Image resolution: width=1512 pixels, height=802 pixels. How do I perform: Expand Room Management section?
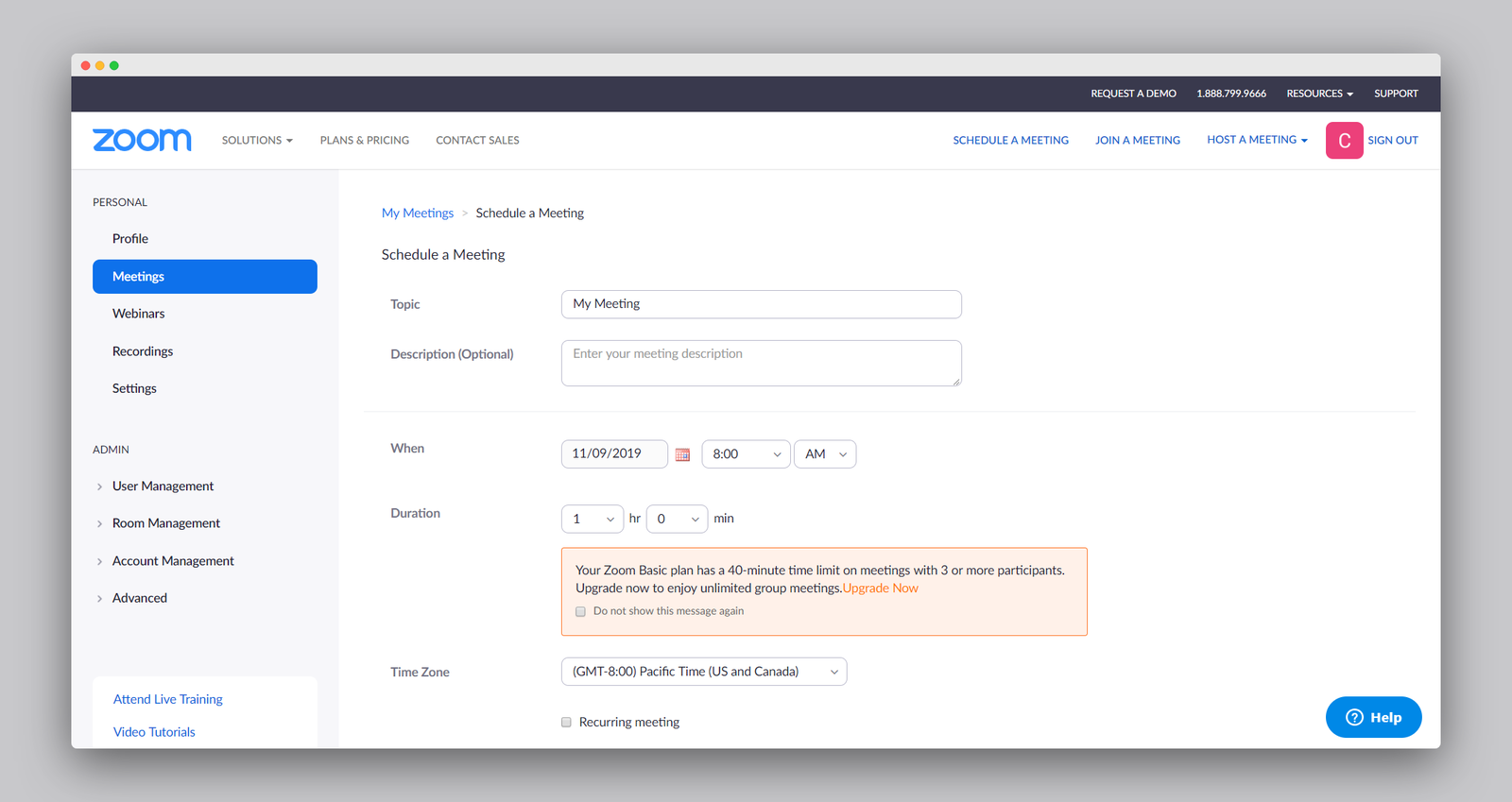pos(166,523)
